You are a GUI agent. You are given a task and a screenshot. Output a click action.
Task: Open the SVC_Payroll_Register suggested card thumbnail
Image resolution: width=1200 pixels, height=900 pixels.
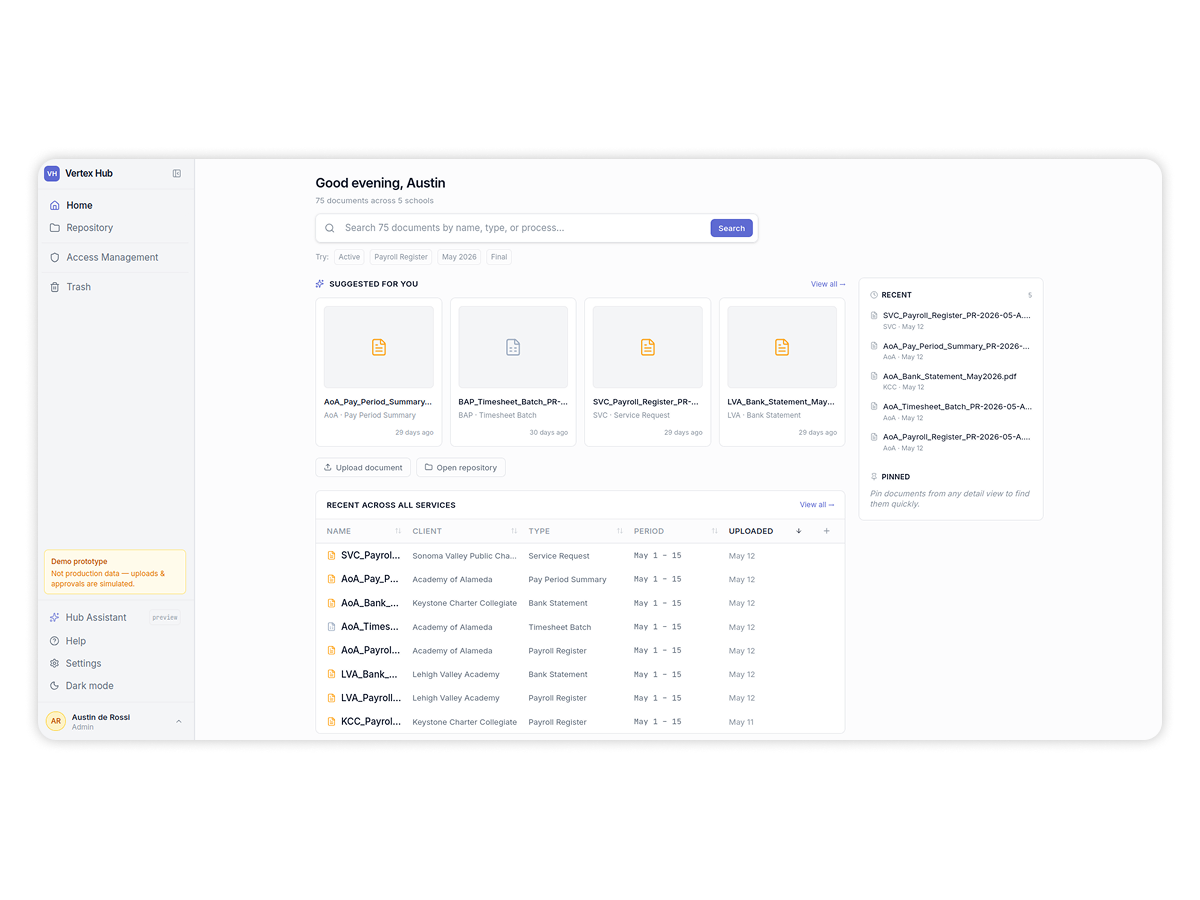click(x=648, y=347)
